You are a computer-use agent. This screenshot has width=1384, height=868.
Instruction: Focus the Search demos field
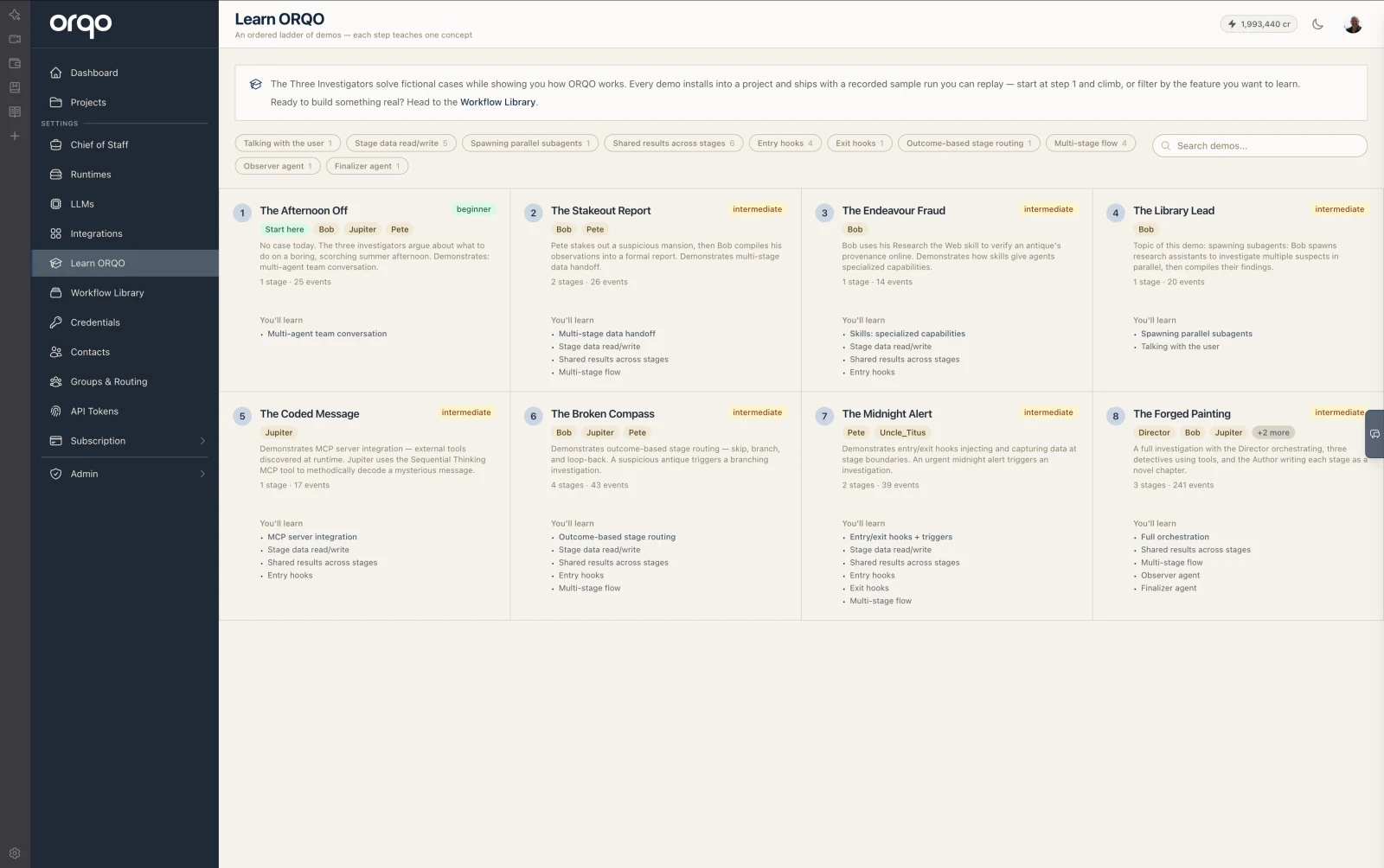click(1259, 145)
